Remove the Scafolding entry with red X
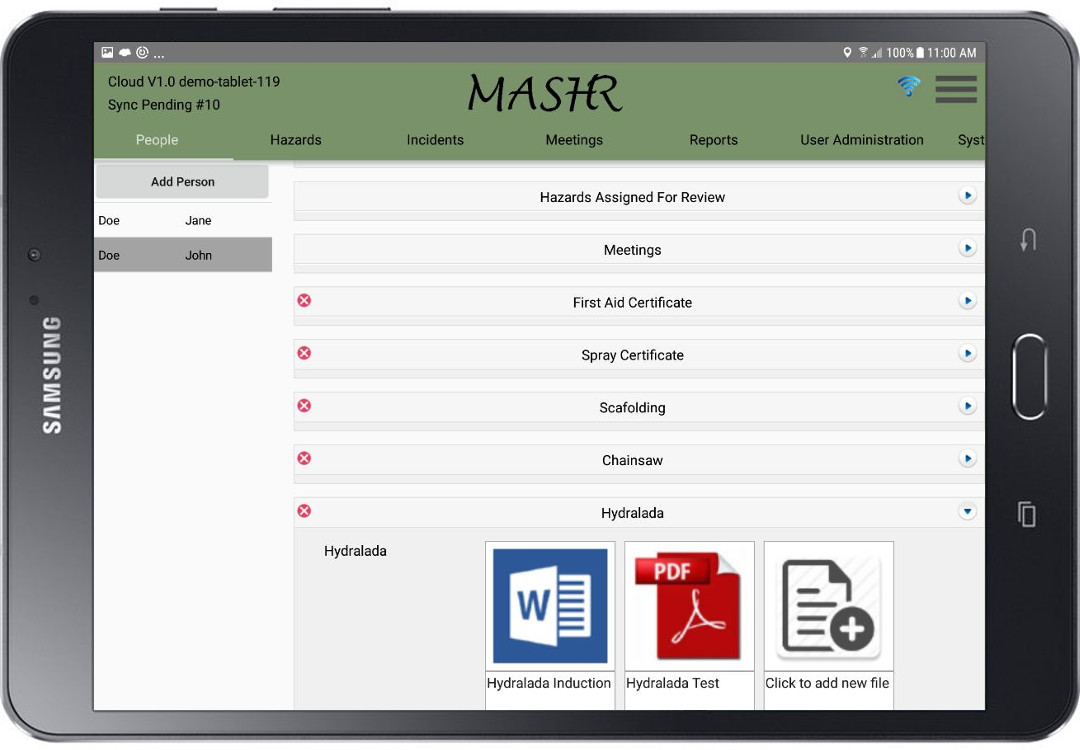1080x750 pixels. pyautogui.click(x=304, y=406)
